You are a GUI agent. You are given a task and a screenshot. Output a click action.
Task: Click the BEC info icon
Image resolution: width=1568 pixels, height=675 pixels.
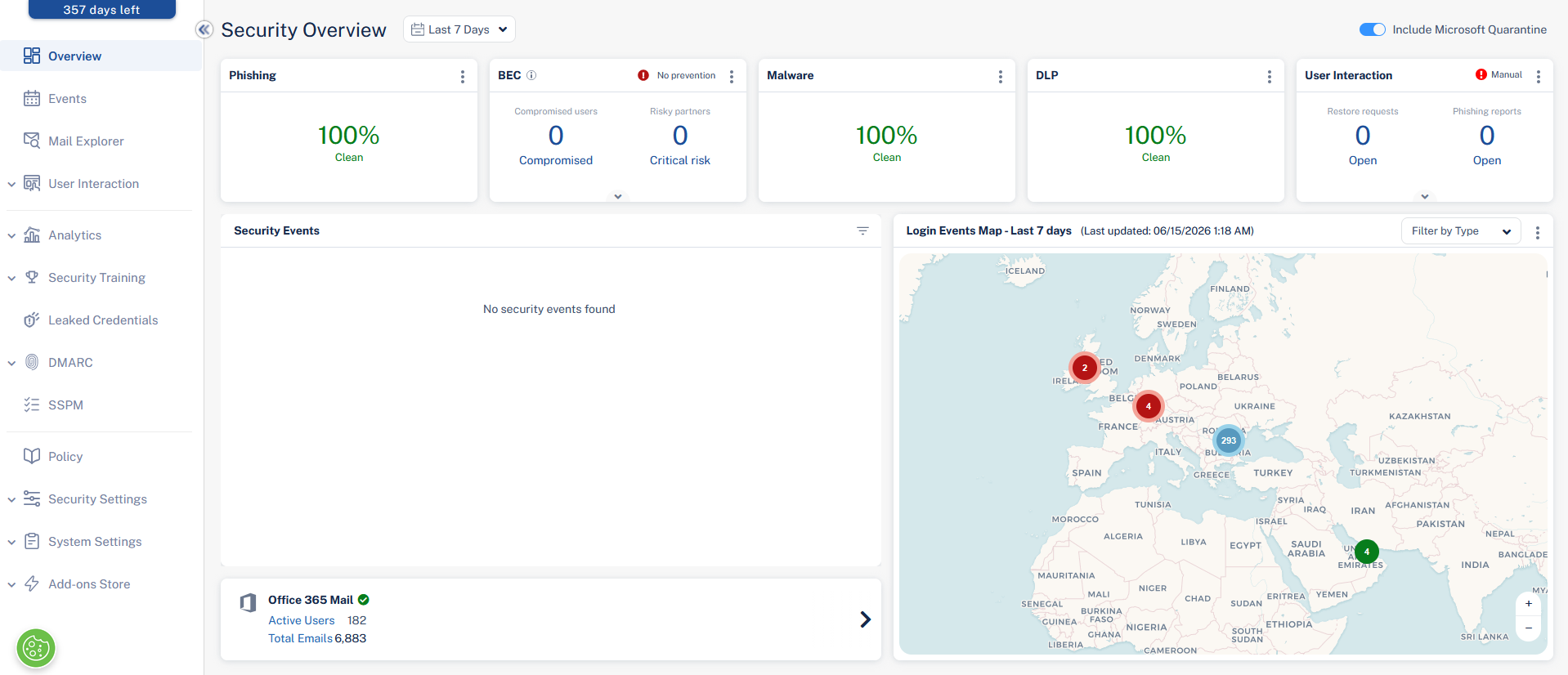coord(531,75)
